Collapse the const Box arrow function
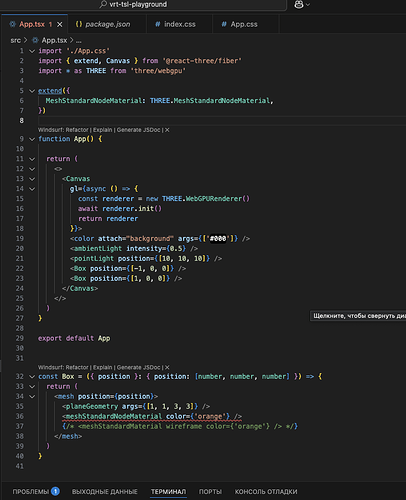The height and width of the screenshot is (500, 406). tap(32, 377)
